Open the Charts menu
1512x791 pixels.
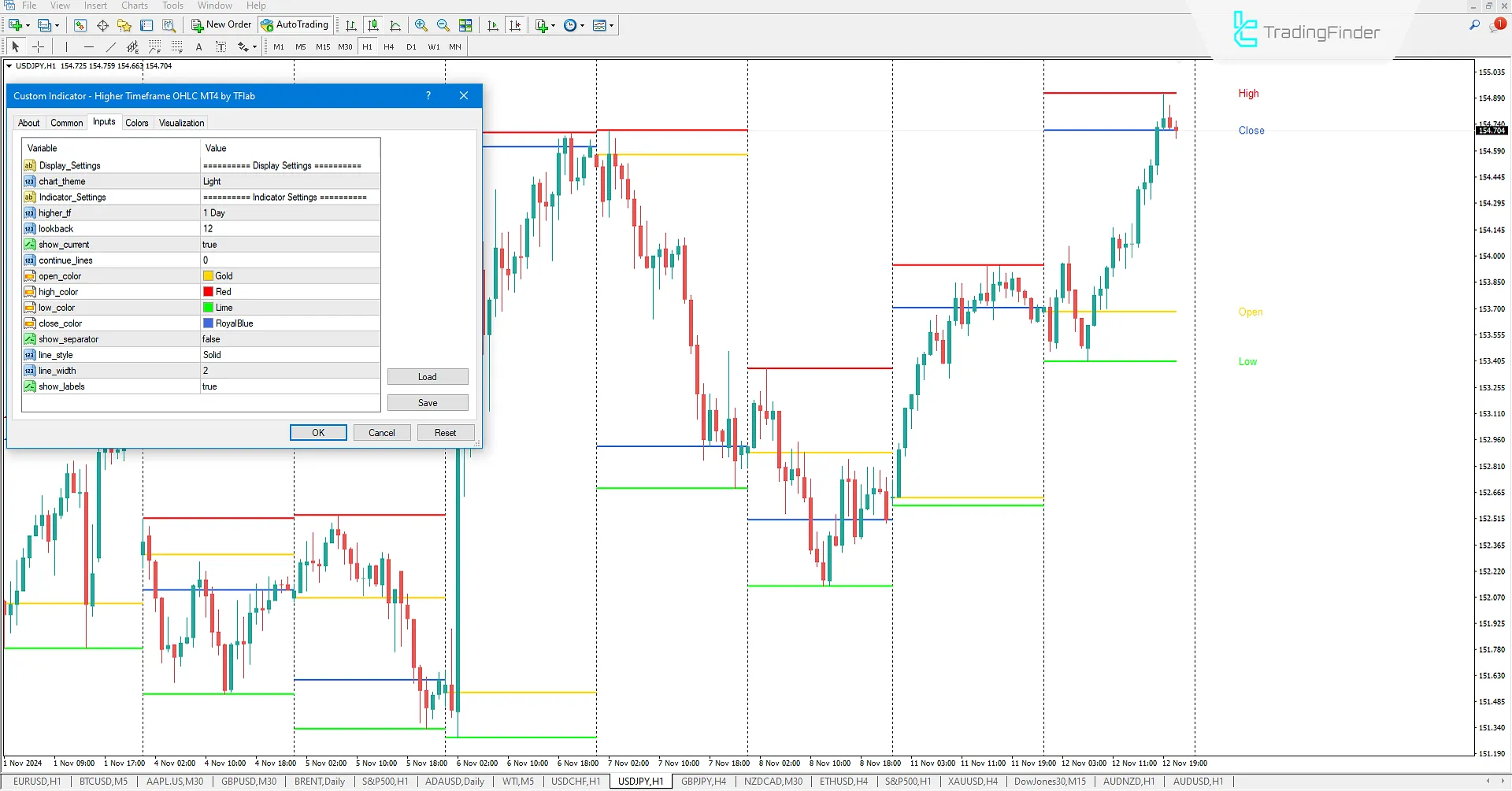click(x=134, y=6)
